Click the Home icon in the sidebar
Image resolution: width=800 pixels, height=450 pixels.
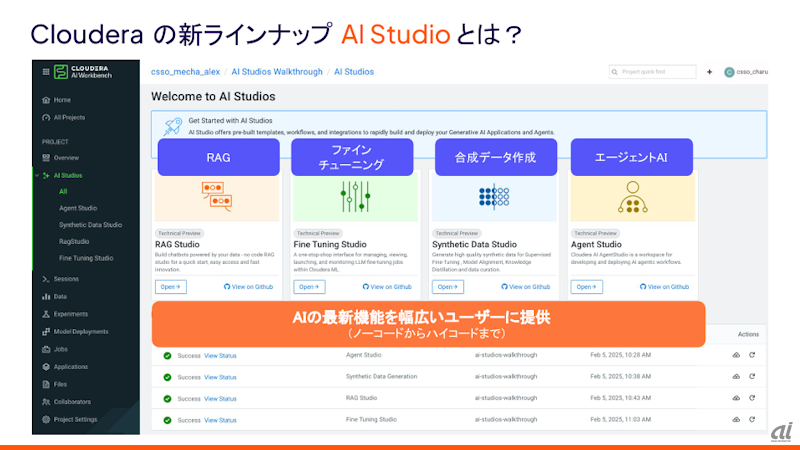click(46, 100)
